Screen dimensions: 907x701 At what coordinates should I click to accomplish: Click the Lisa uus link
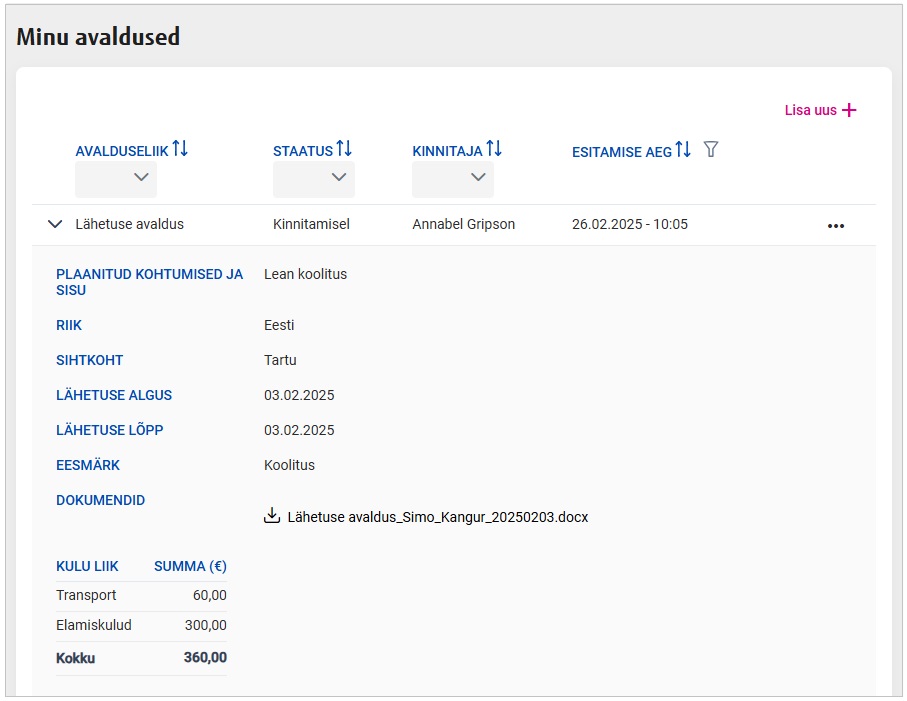tap(810, 110)
